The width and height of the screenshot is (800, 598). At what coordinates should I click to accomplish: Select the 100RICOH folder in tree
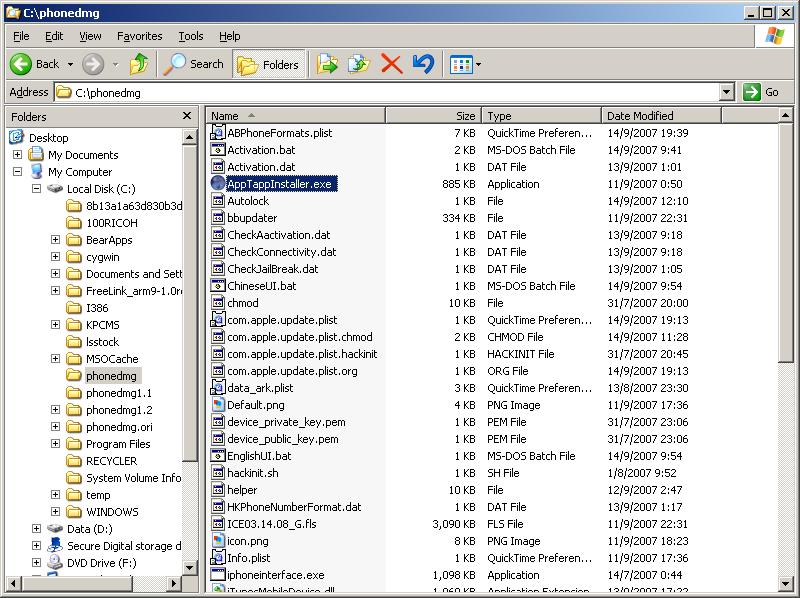112,223
